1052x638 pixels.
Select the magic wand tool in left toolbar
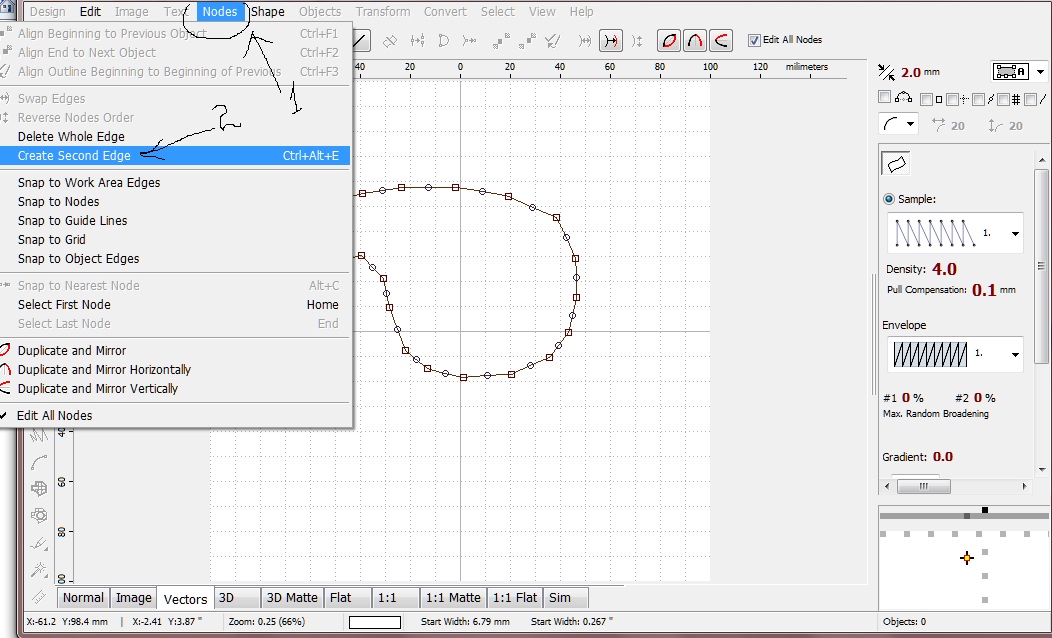tap(39, 569)
